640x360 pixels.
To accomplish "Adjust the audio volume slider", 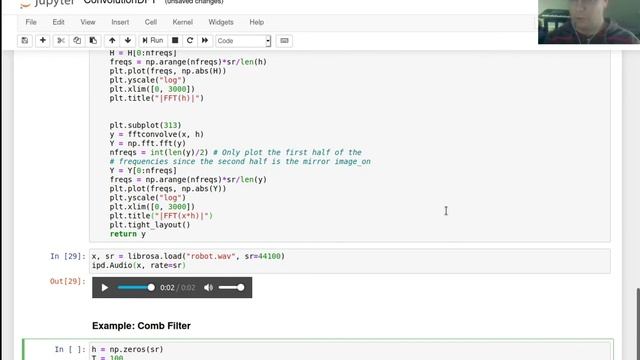I will [231, 288].
